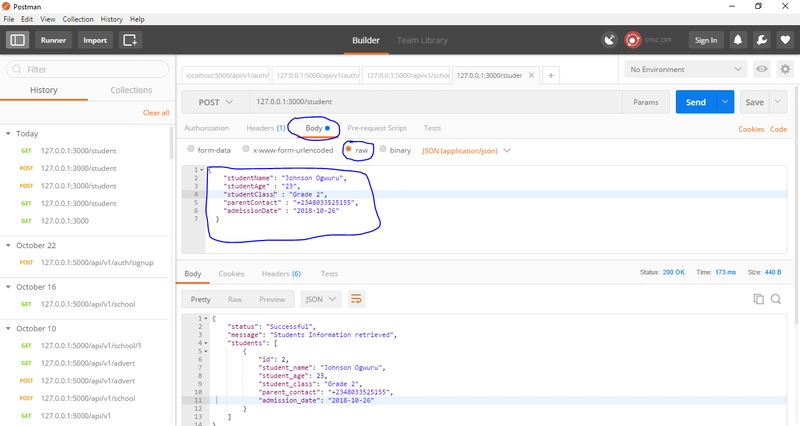Click the request URL input field
Viewport: 800px width, 426px height.
pyautogui.click(x=430, y=102)
